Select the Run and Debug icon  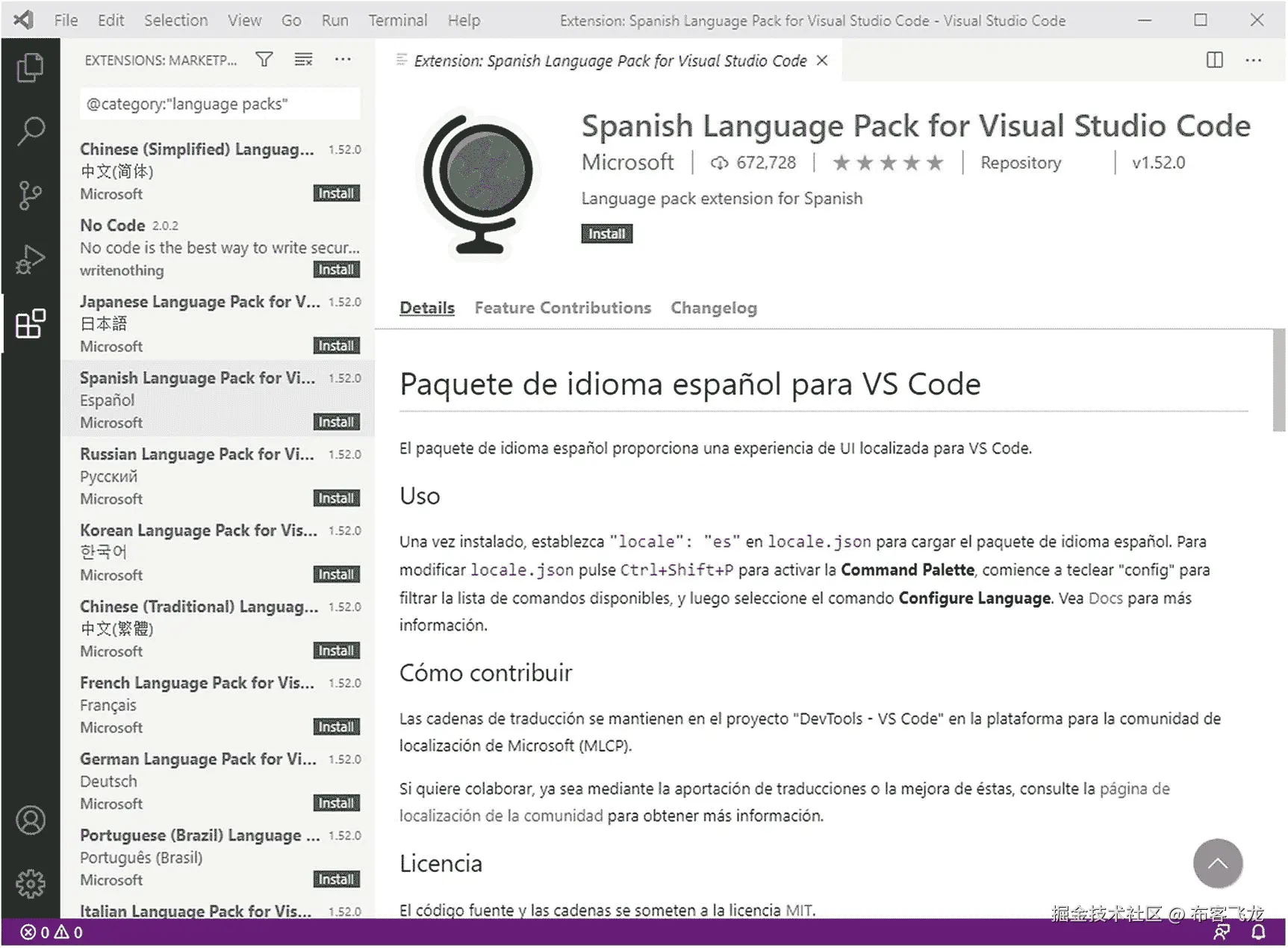[x=31, y=259]
